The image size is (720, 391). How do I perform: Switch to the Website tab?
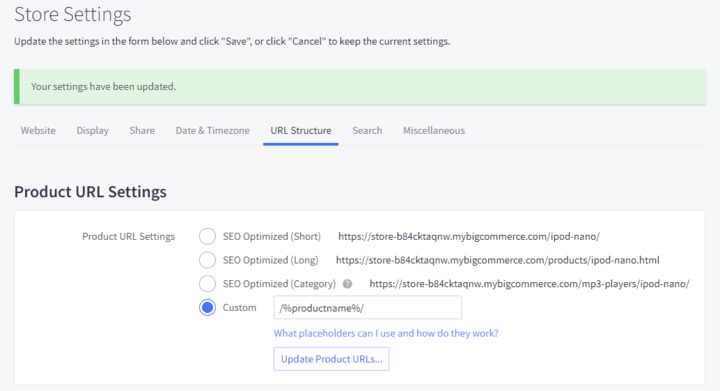click(x=38, y=130)
